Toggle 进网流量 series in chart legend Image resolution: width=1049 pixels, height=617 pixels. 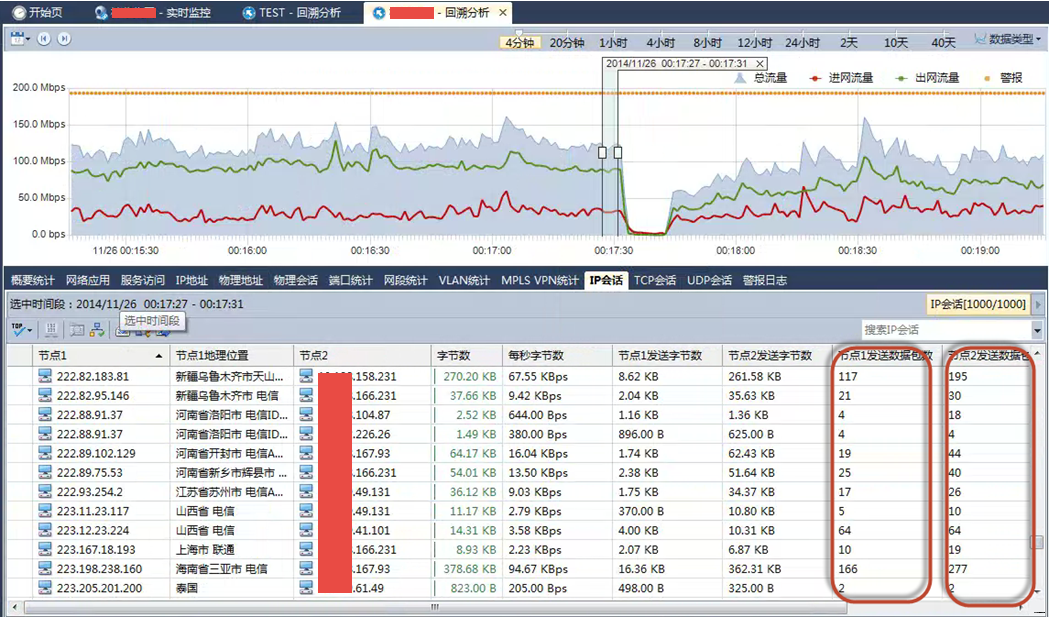(x=842, y=78)
